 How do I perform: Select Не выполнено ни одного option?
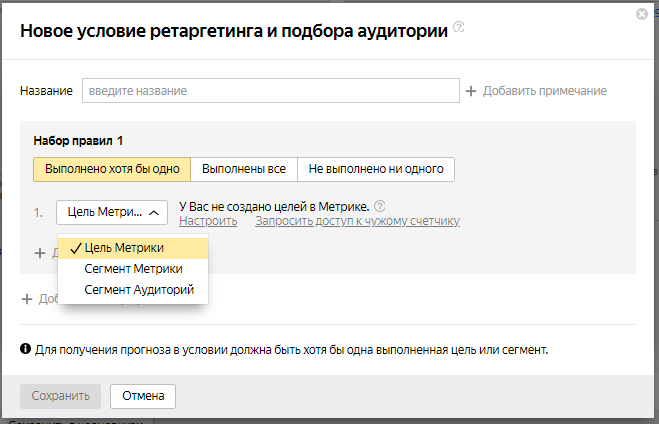[x=376, y=169]
